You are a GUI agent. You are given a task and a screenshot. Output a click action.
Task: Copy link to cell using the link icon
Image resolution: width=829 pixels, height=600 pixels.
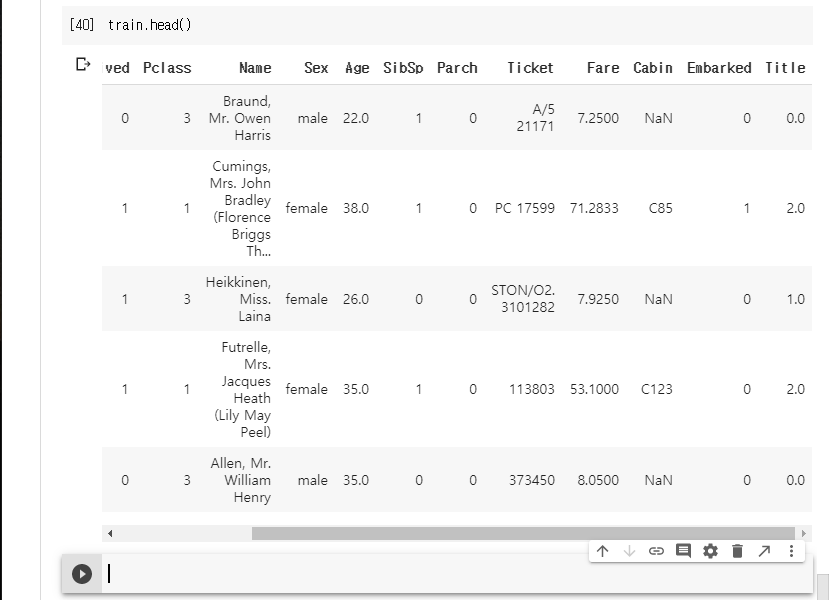pos(656,551)
